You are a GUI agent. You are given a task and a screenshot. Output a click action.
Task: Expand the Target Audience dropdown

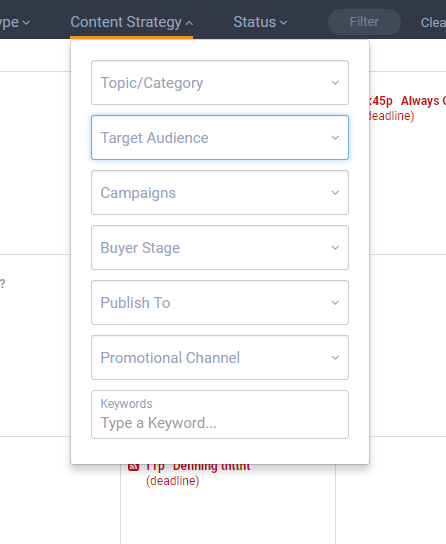pos(220,137)
